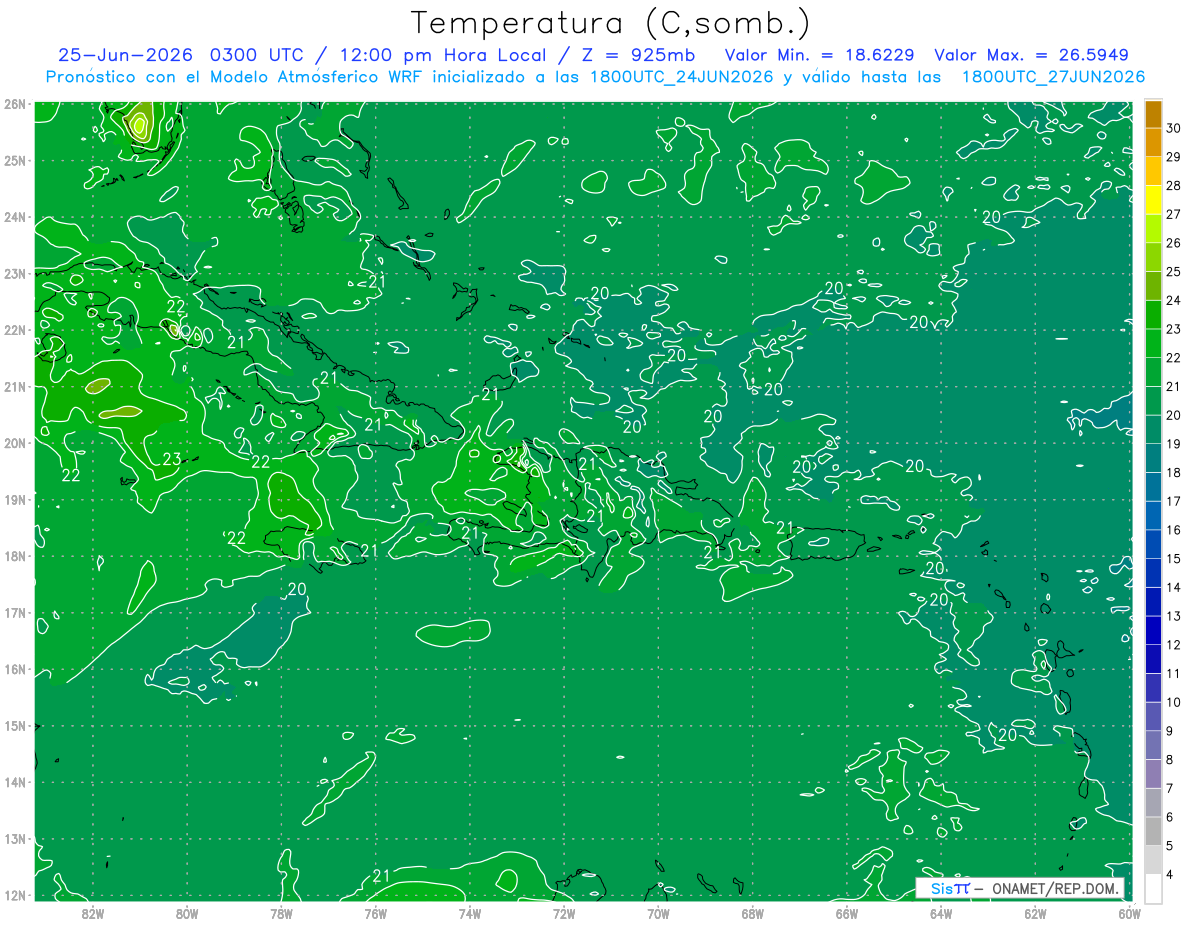
Task: Click the colorbar label '16'
Action: point(1174,530)
